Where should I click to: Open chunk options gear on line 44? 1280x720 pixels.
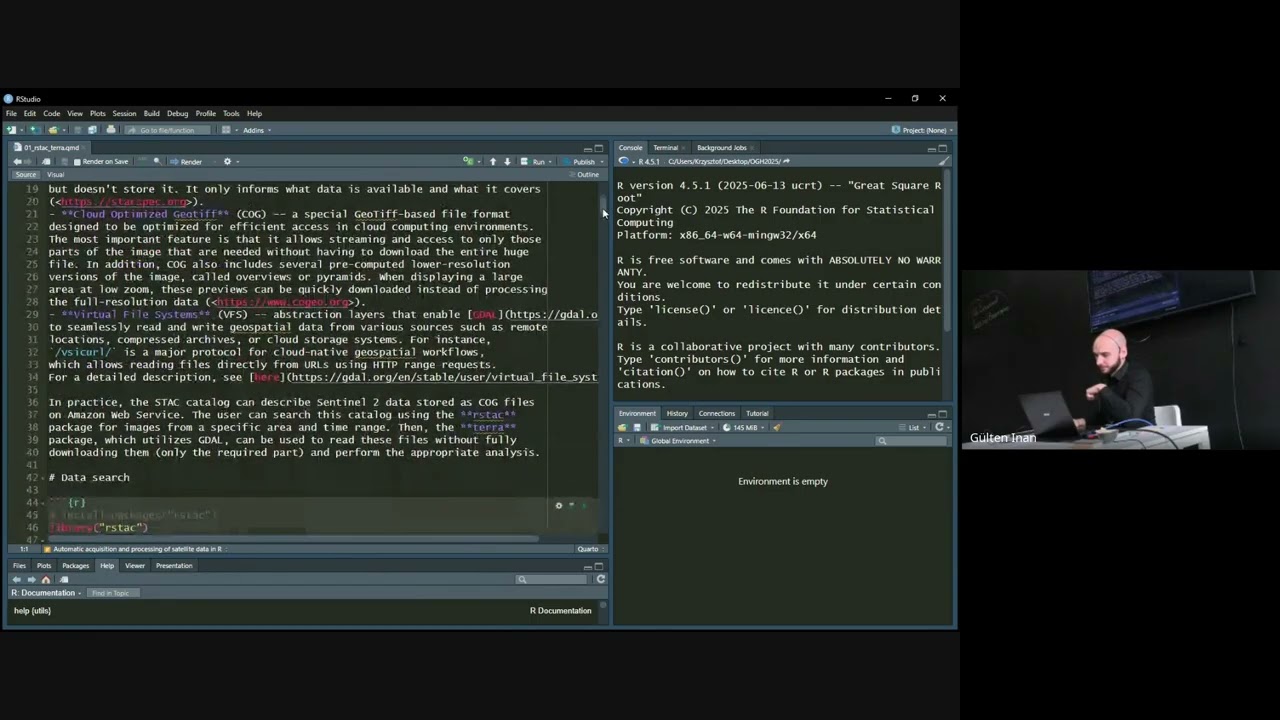click(x=559, y=505)
